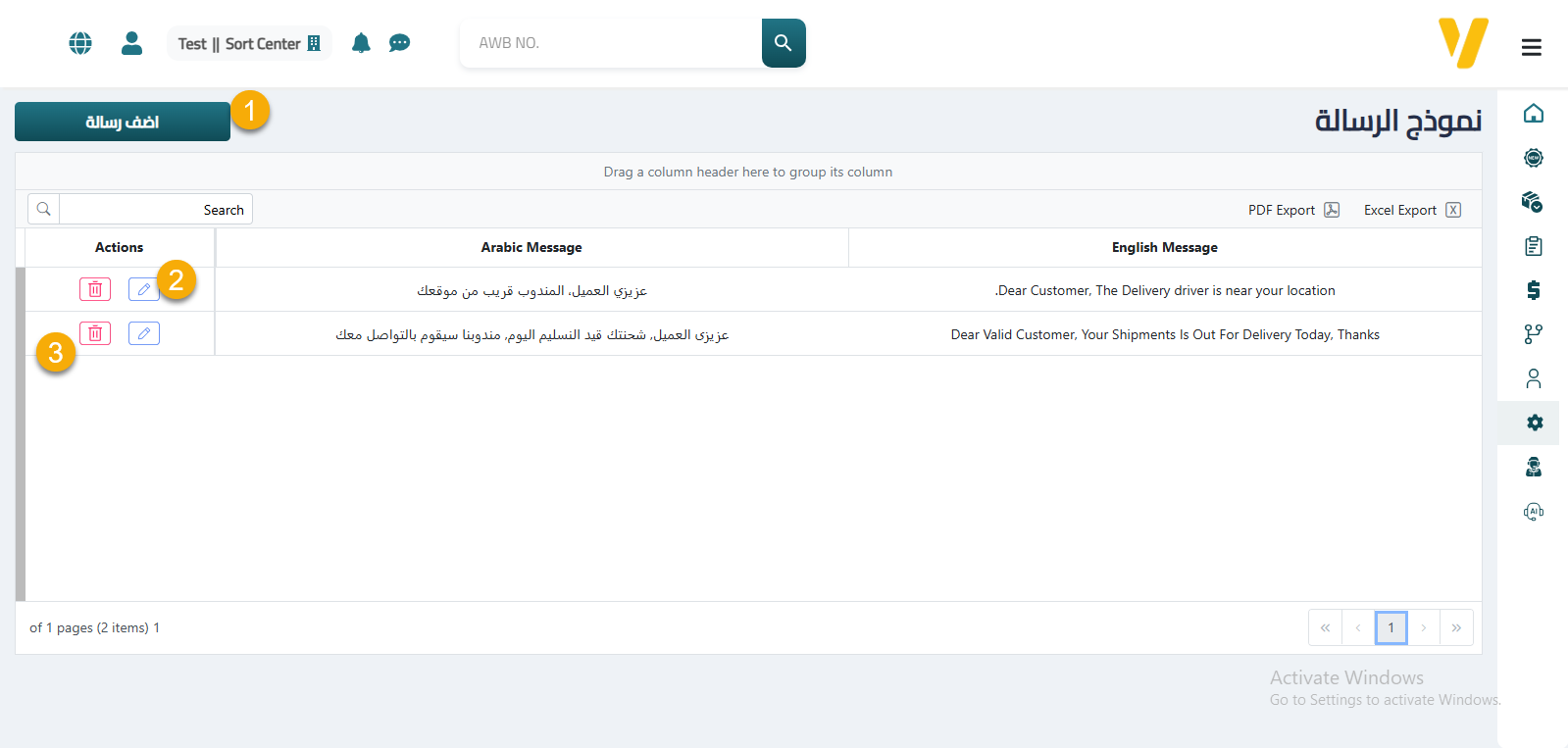Focus the AWB NO. search field
The image size is (1568, 748).
click(x=611, y=43)
